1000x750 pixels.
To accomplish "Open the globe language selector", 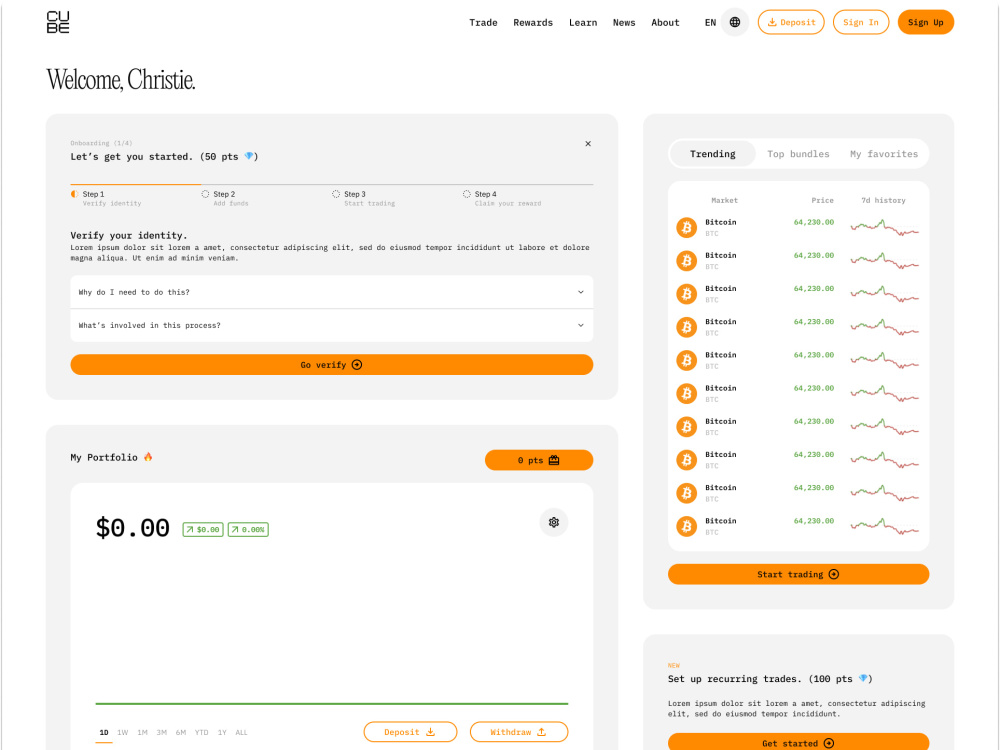I will [x=735, y=22].
